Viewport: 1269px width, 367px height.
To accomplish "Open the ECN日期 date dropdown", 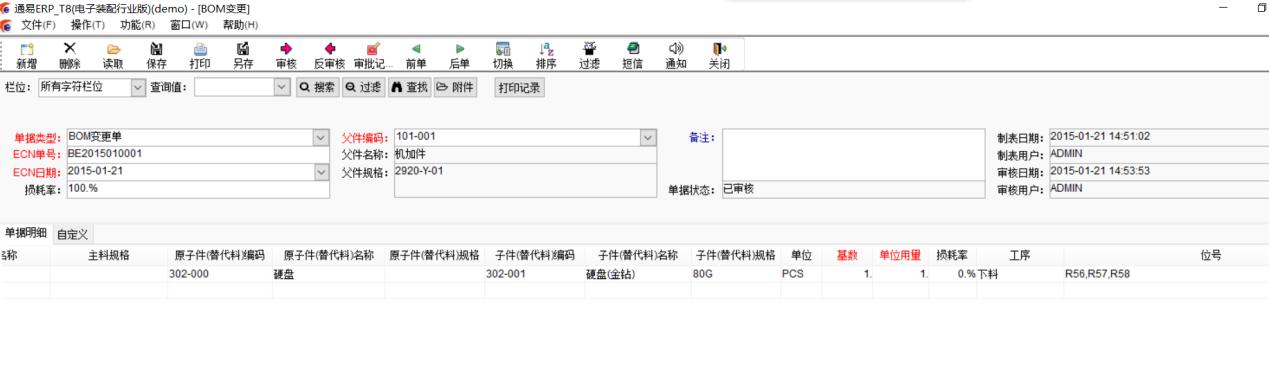I will (x=321, y=172).
